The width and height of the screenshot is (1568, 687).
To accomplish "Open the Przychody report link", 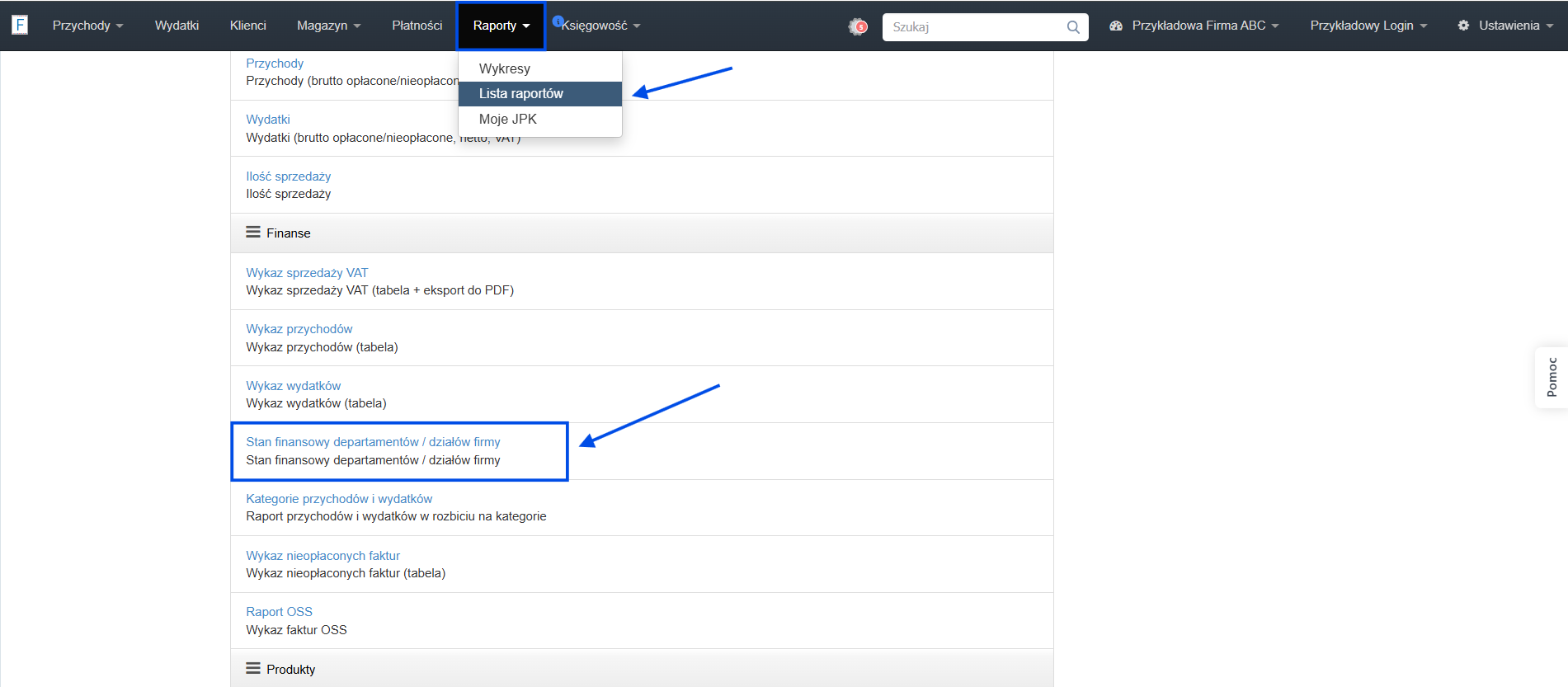I will pos(275,64).
